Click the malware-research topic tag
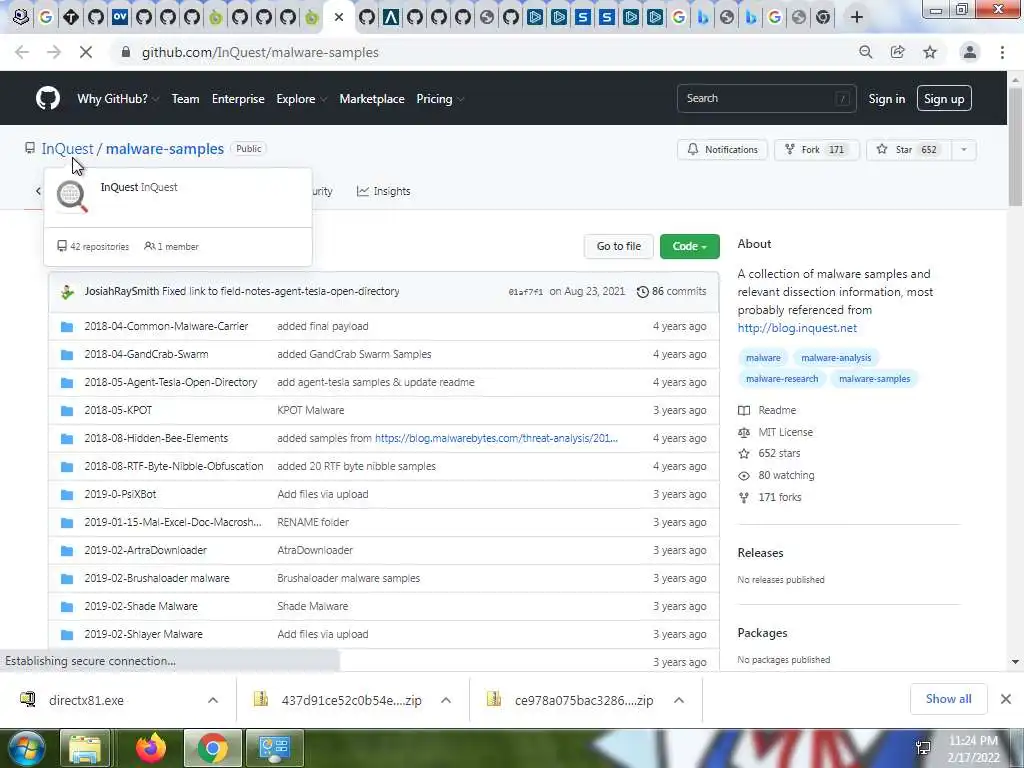The image size is (1024, 768). point(782,379)
